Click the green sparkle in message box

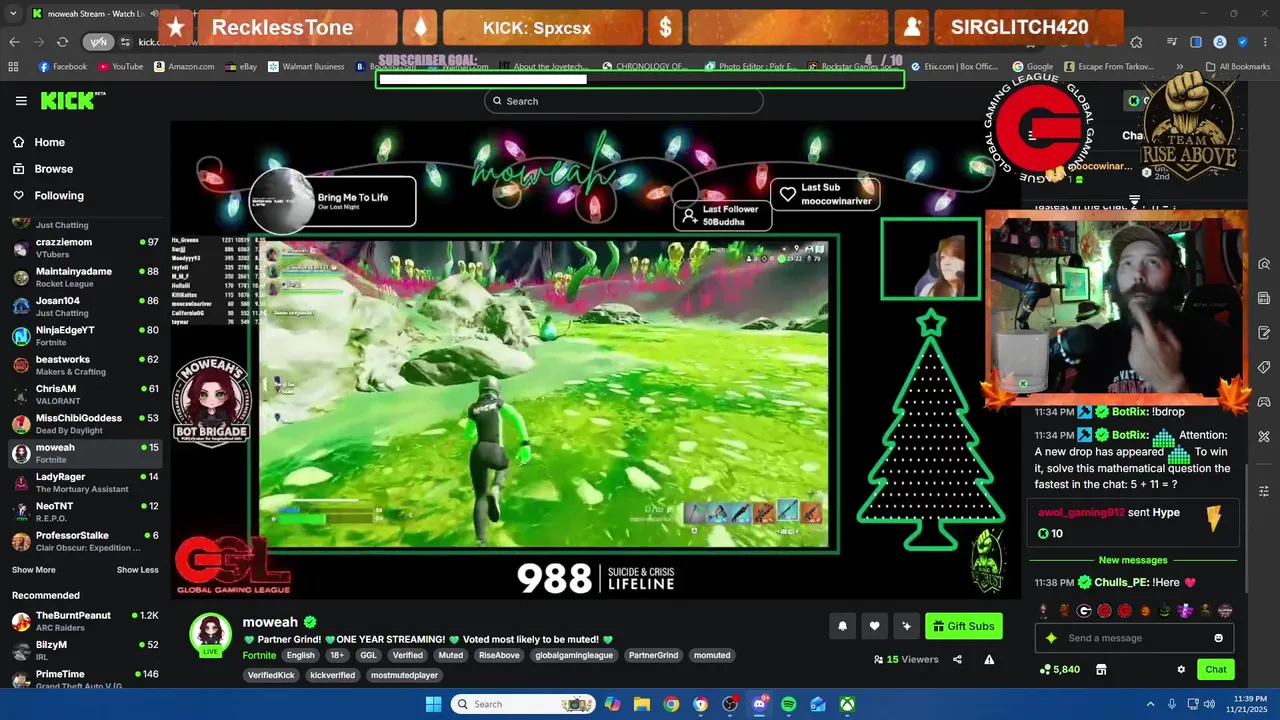pyautogui.click(x=1051, y=638)
